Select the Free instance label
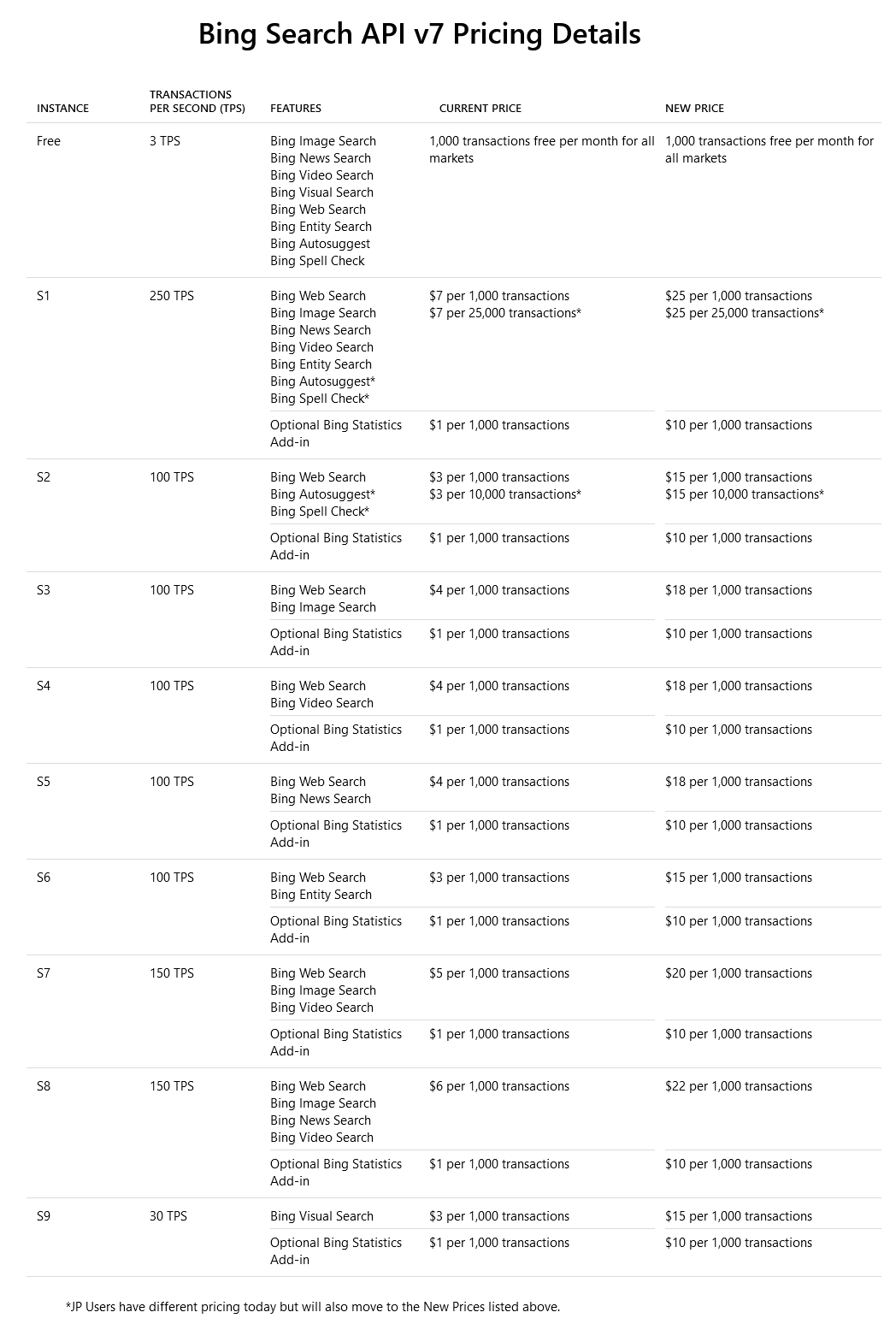Image resolution: width=896 pixels, height=1330 pixels. click(49, 141)
